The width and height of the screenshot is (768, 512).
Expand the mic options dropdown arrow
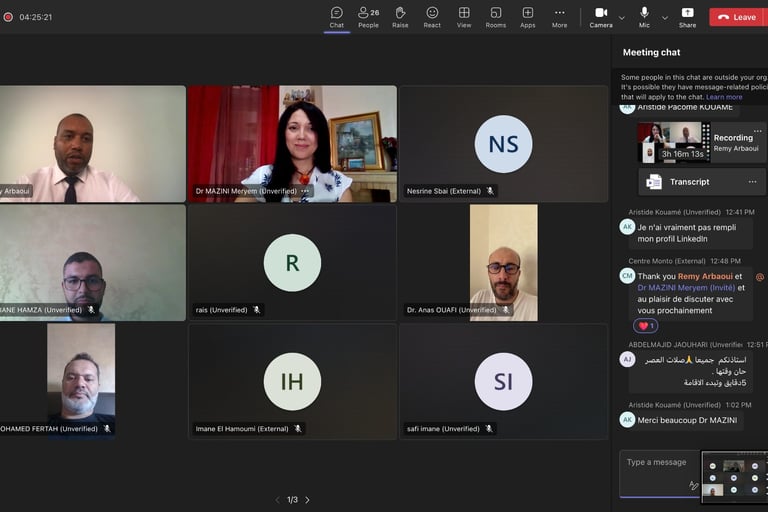point(665,18)
